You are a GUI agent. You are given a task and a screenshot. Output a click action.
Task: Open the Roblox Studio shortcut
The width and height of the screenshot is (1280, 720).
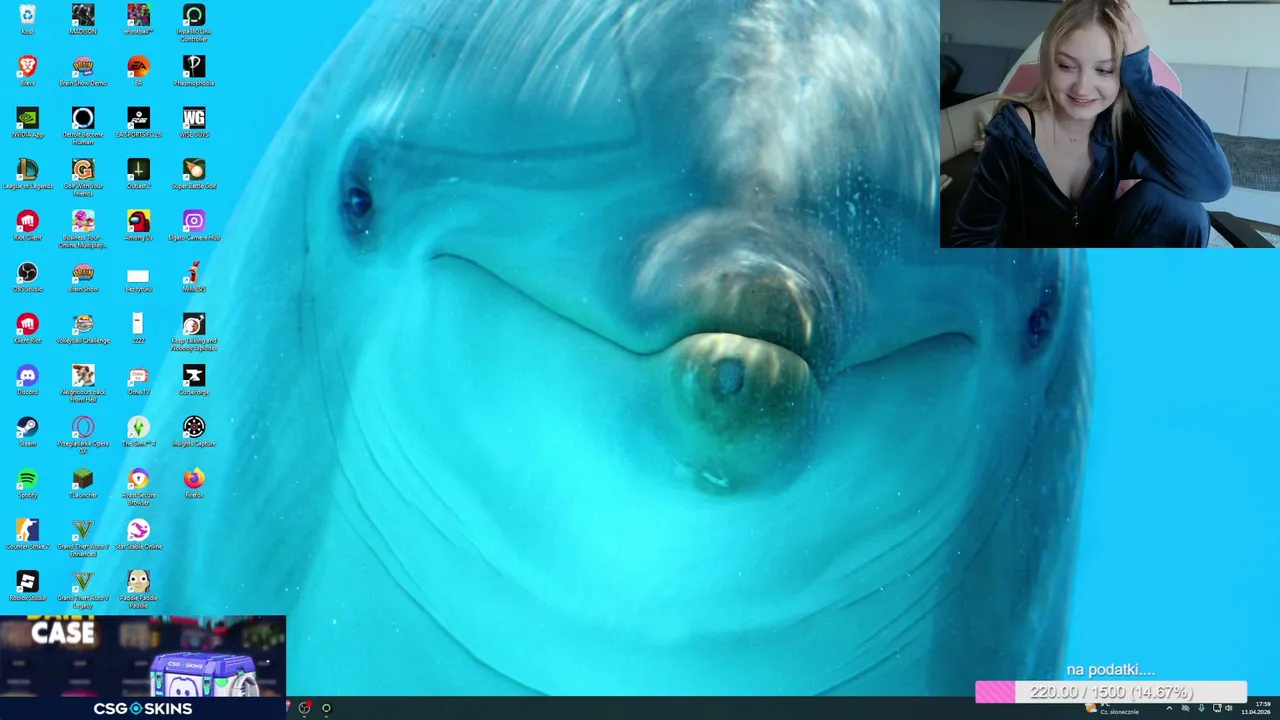click(27, 586)
